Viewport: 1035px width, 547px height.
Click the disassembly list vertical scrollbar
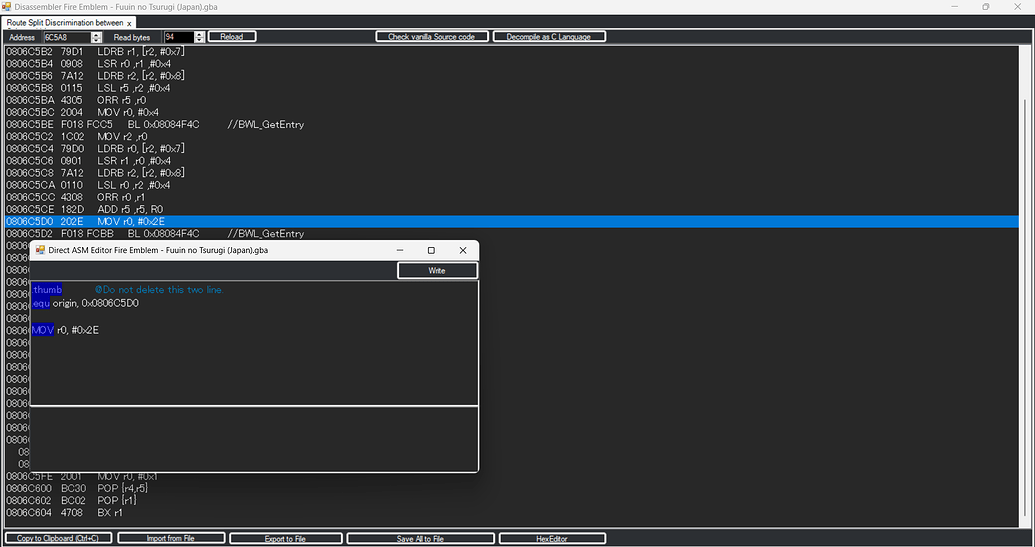[x=1024, y=286]
